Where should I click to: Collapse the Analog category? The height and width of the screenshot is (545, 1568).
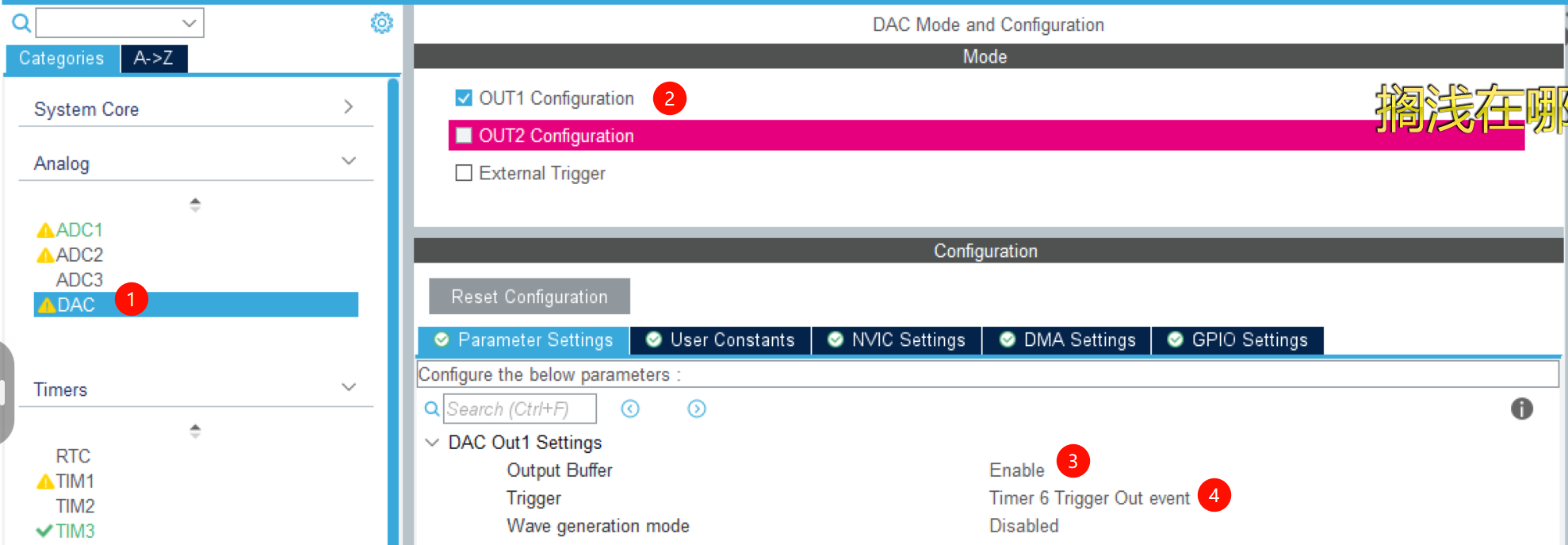coord(348,161)
